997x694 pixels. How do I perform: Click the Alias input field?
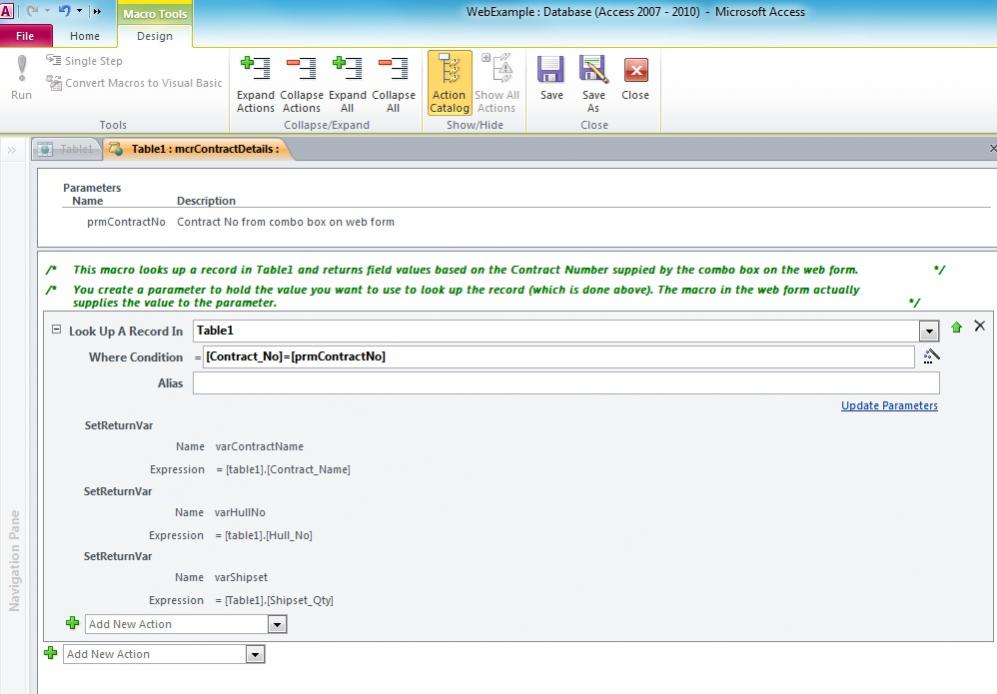pyautogui.click(x=566, y=383)
